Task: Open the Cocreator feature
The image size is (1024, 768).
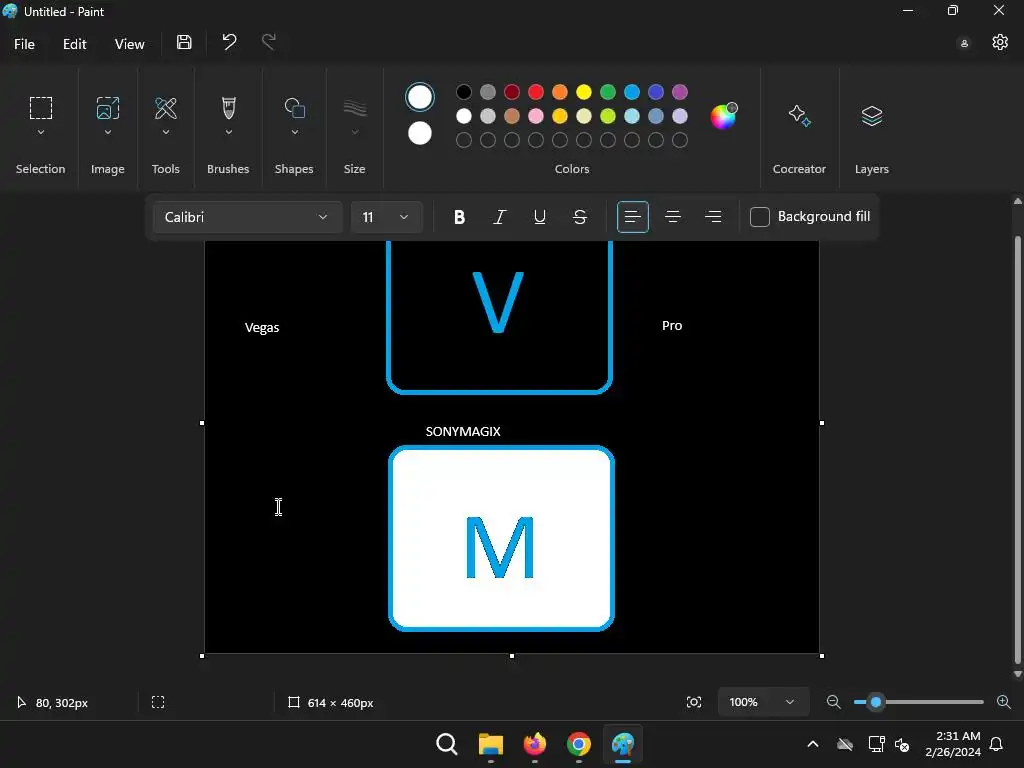Action: coord(799,116)
